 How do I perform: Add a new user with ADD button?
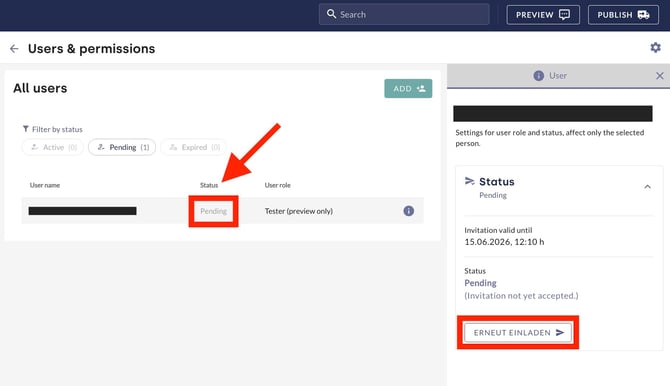408,88
